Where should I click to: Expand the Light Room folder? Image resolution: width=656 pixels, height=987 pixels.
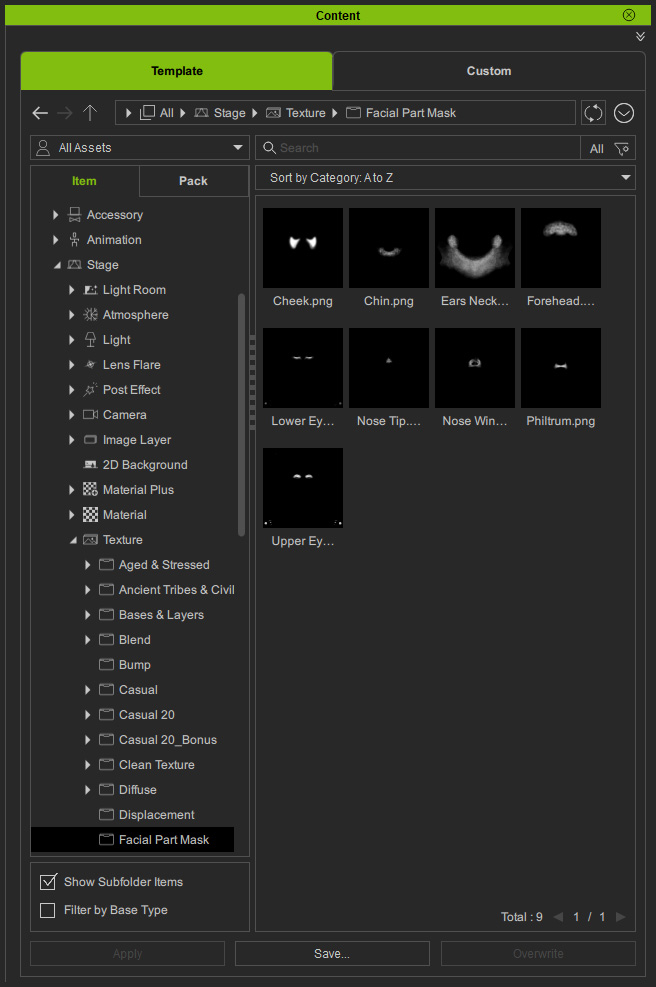pyautogui.click(x=72, y=290)
